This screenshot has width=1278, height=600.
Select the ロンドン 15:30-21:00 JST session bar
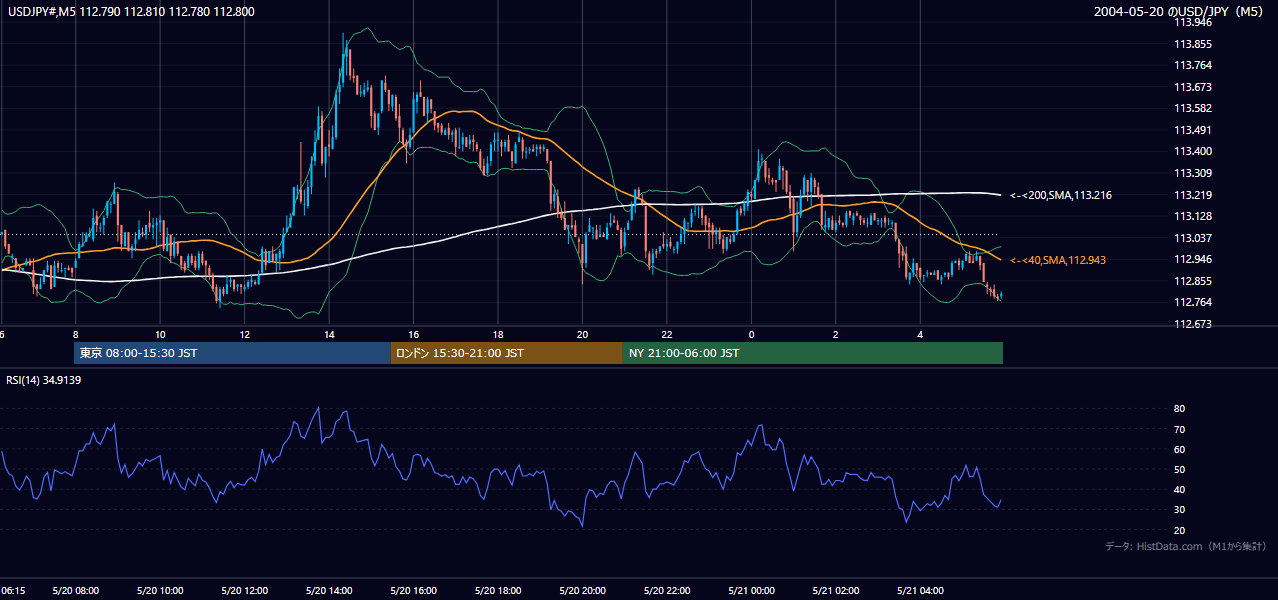click(x=507, y=353)
